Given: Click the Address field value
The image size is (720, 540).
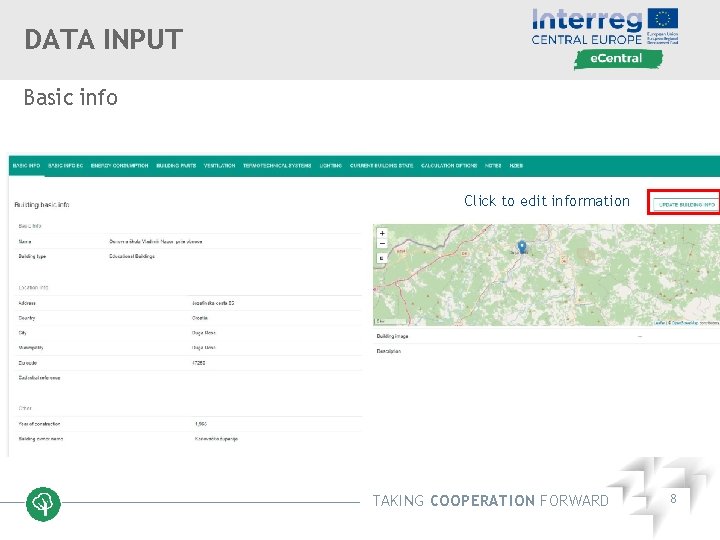Looking at the screenshot, I should (x=213, y=303).
